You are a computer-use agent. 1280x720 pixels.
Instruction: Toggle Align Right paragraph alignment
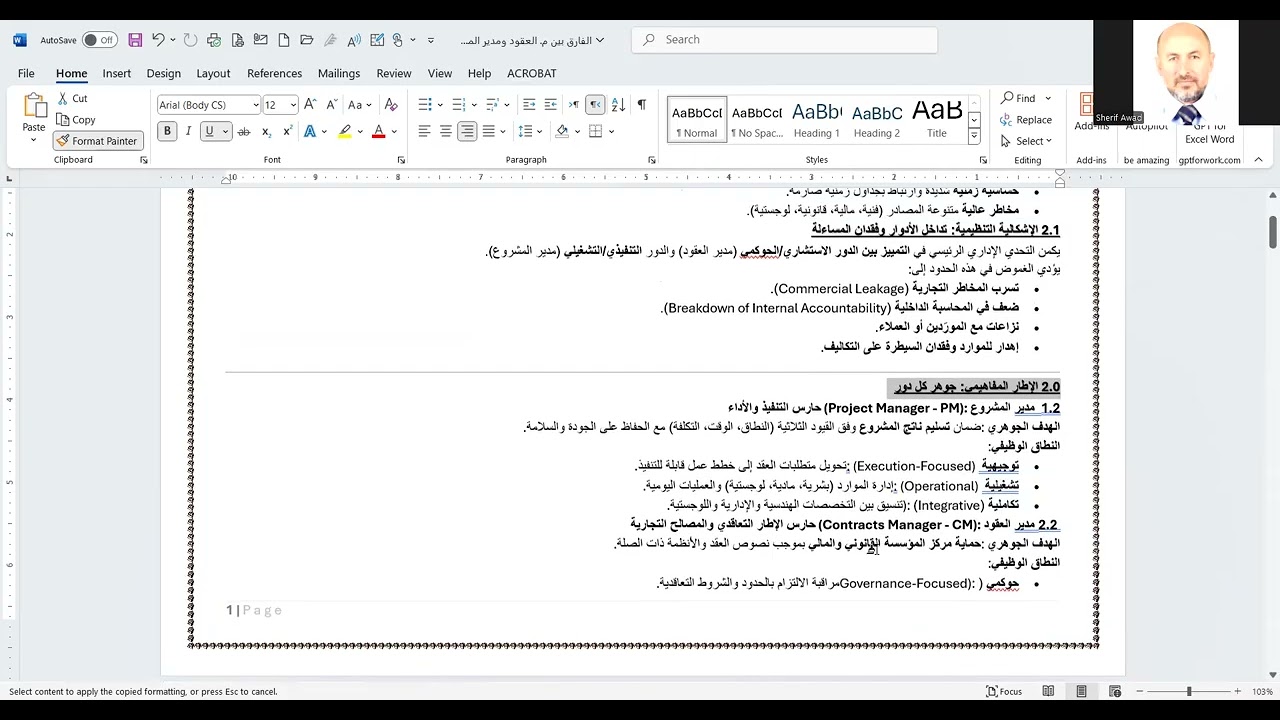click(x=467, y=131)
